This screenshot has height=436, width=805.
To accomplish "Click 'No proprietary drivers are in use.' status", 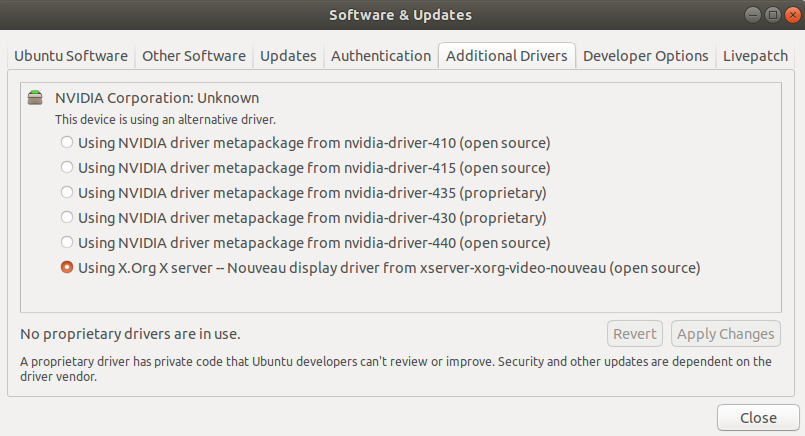I will [130, 334].
